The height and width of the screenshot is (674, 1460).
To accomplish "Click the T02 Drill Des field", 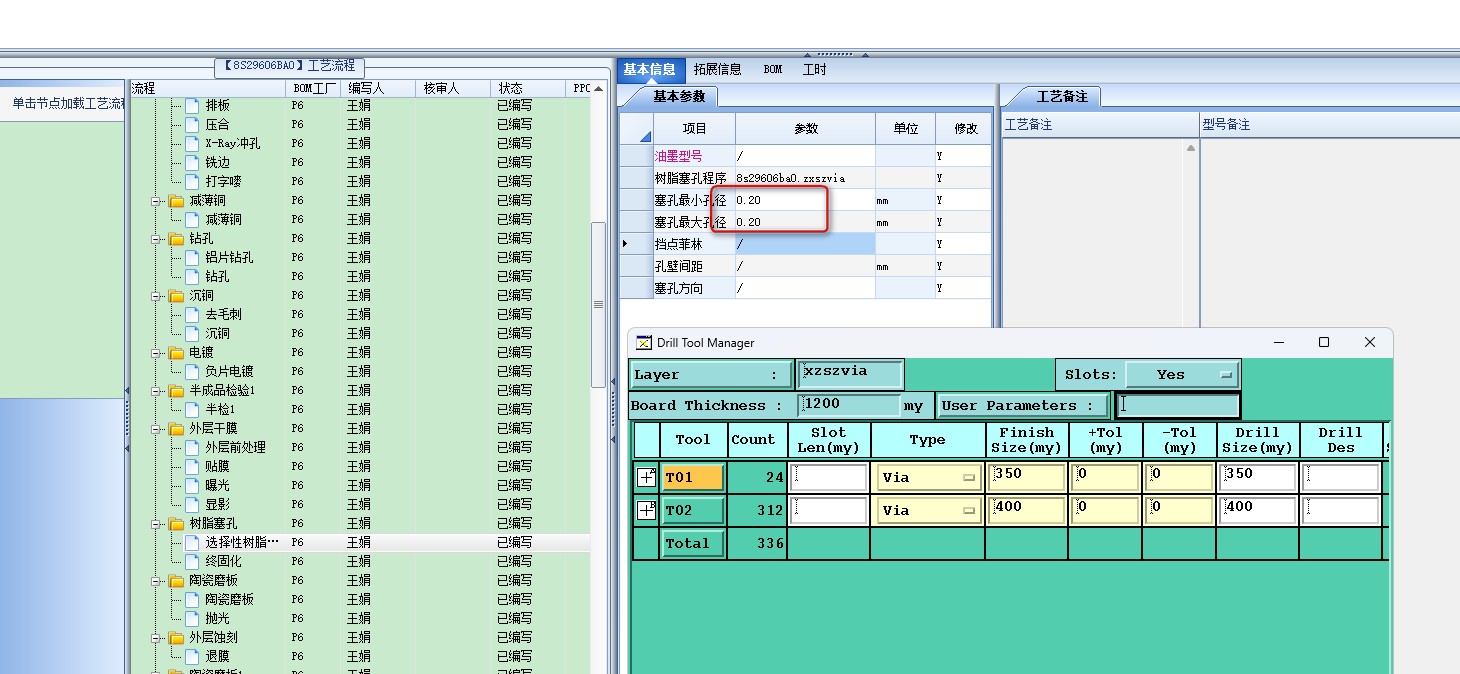I will (x=1341, y=510).
